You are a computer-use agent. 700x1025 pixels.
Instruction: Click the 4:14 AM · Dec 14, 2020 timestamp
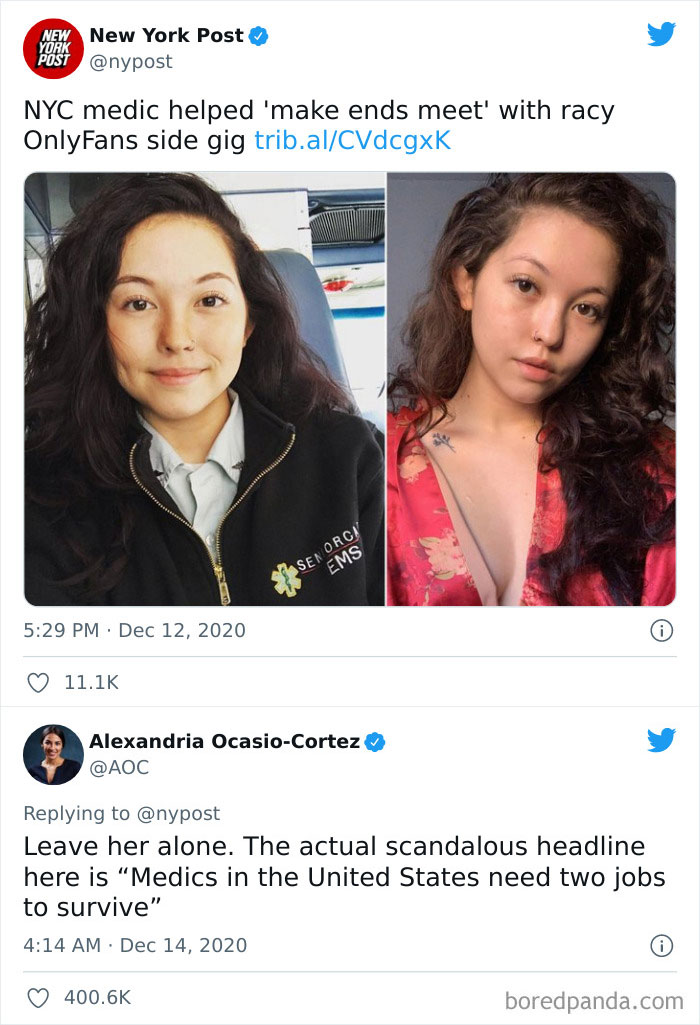(135, 945)
